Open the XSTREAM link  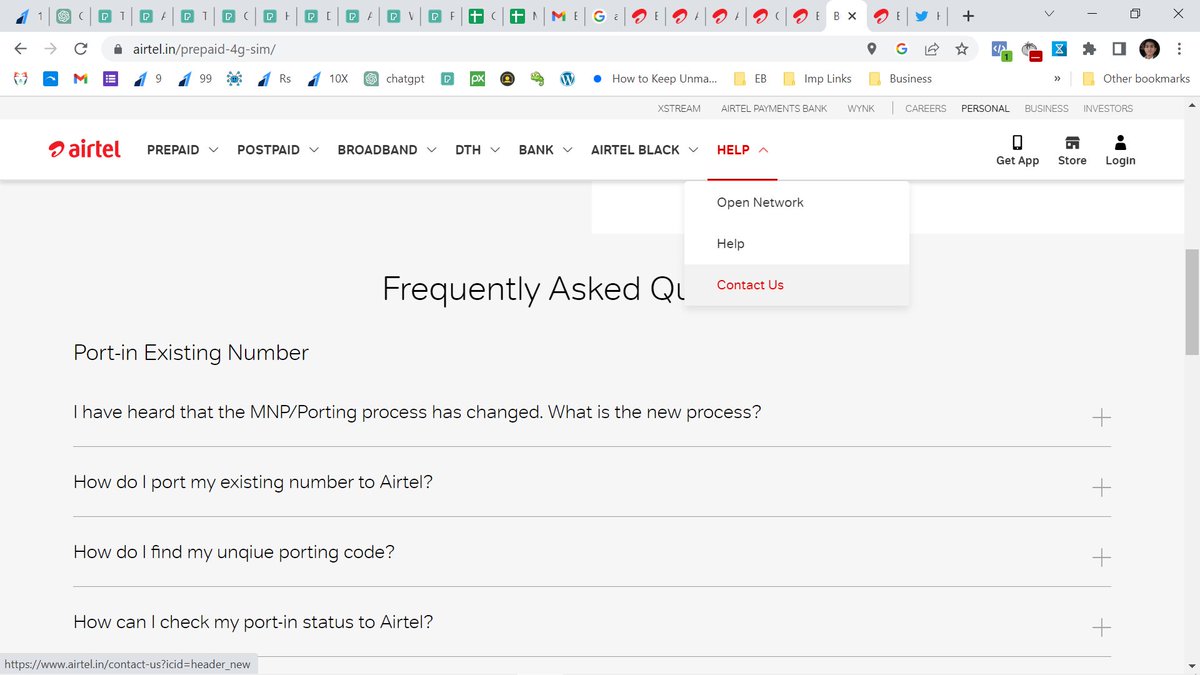pyautogui.click(x=679, y=108)
